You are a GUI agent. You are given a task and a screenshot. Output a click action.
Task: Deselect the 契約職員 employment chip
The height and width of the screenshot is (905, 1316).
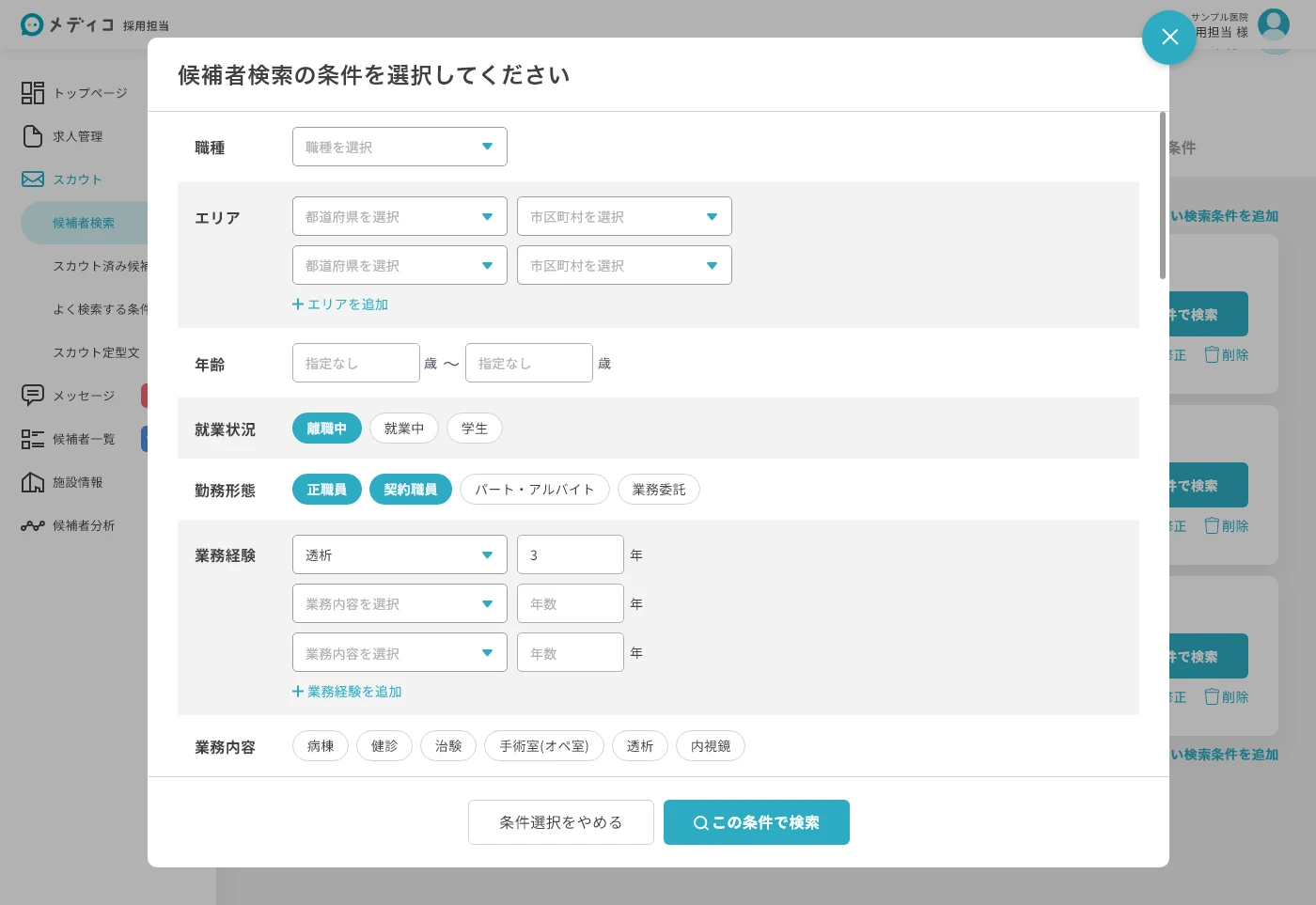click(x=411, y=490)
